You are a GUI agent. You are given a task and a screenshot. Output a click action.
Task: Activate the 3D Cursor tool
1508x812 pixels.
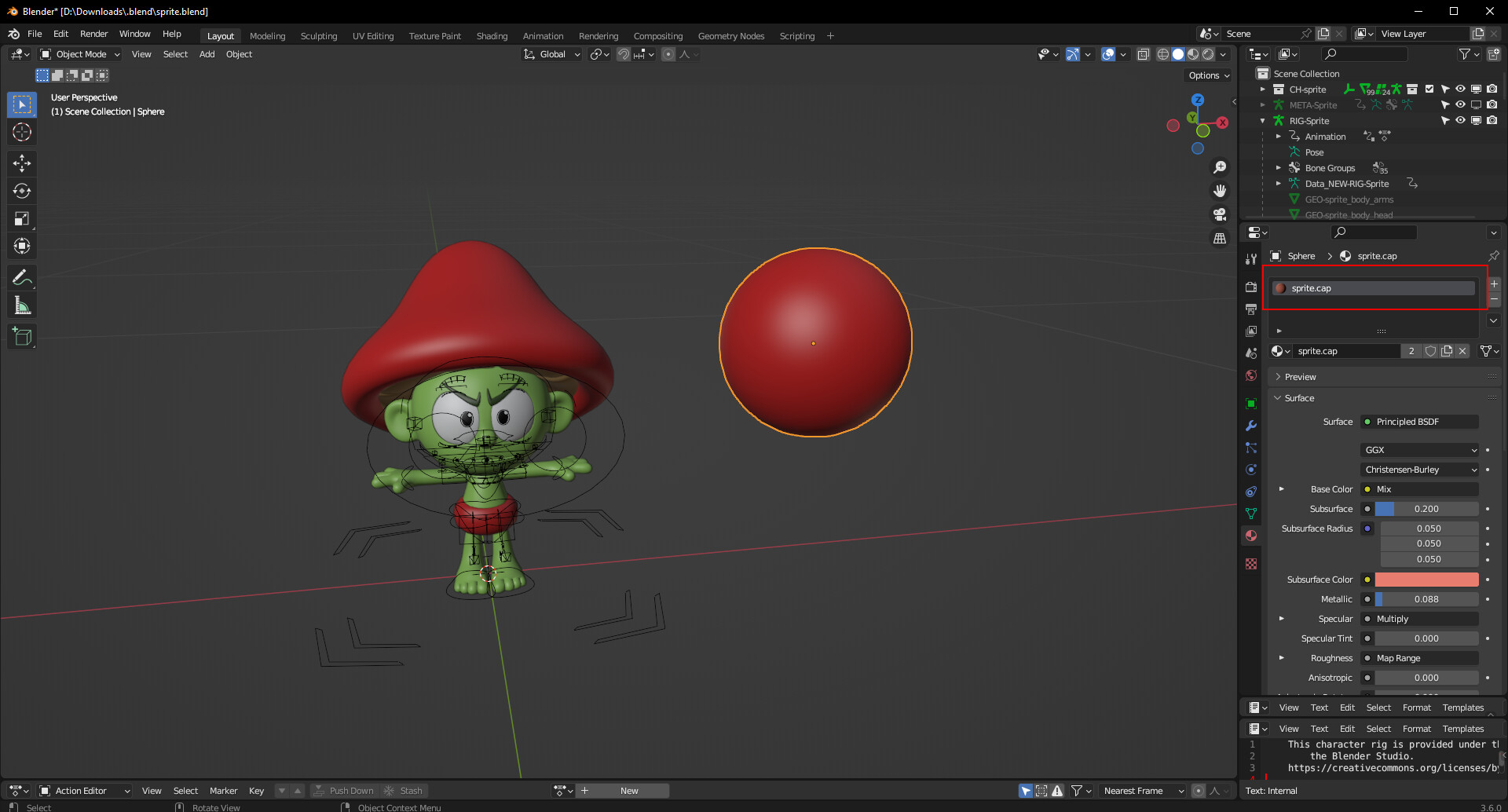22,132
